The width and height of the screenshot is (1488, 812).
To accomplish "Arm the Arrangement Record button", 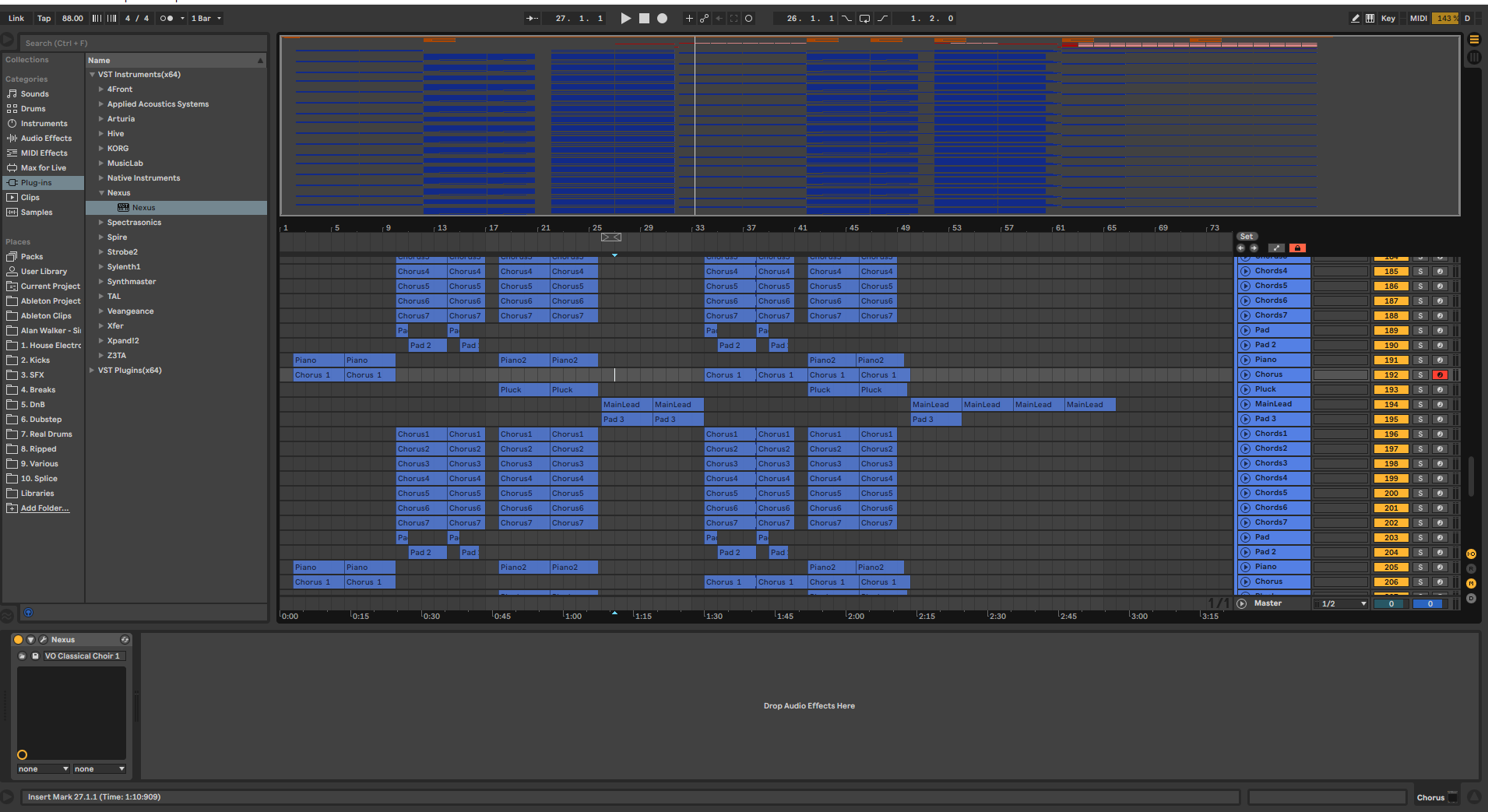I will point(662,18).
